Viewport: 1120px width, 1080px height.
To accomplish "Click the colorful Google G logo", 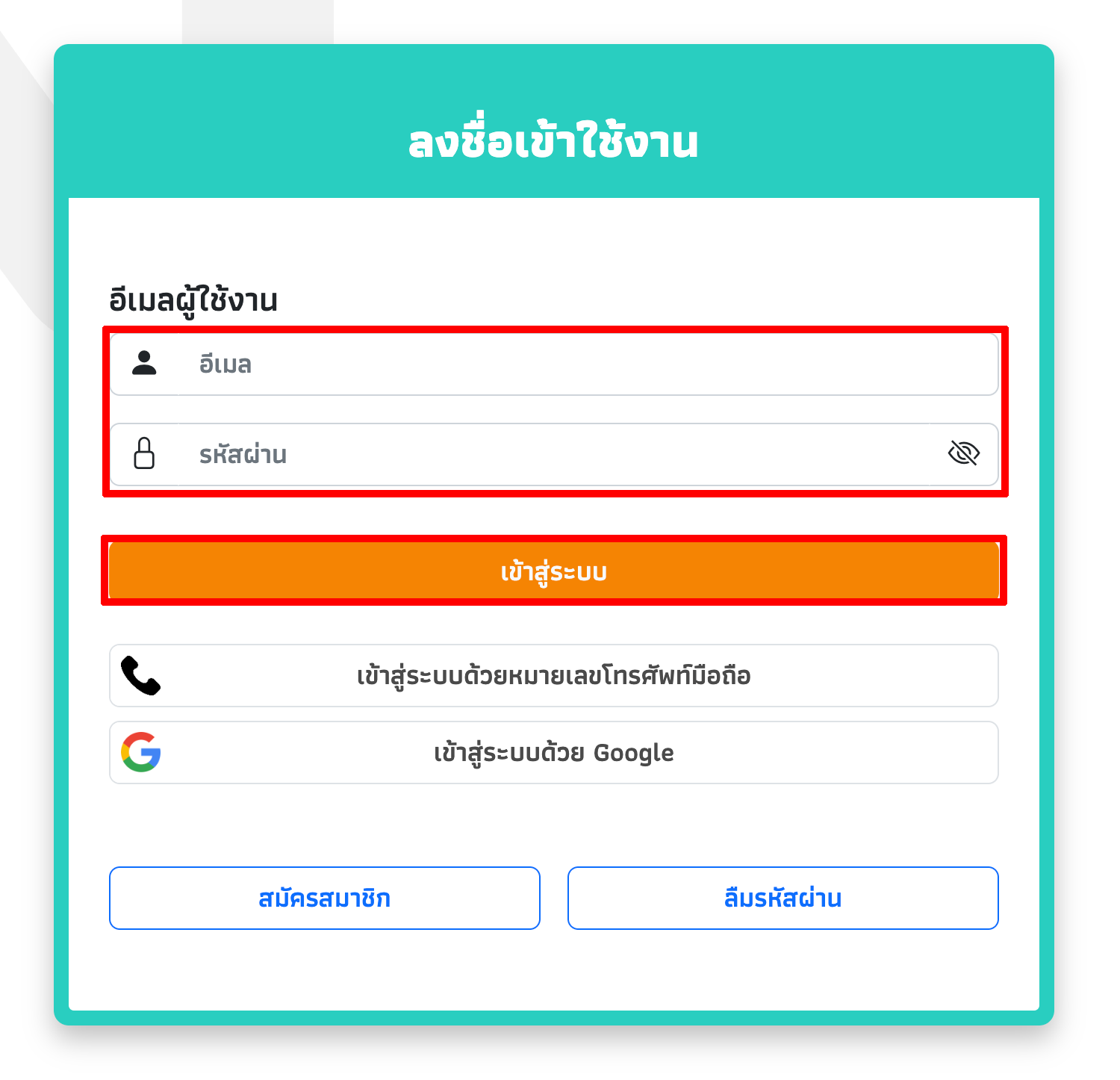I will coord(141,752).
